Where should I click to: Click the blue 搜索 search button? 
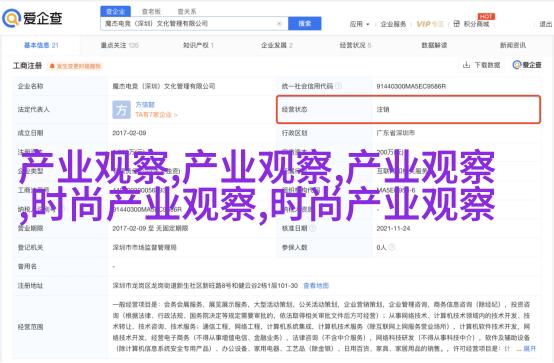pyautogui.click(x=305, y=24)
